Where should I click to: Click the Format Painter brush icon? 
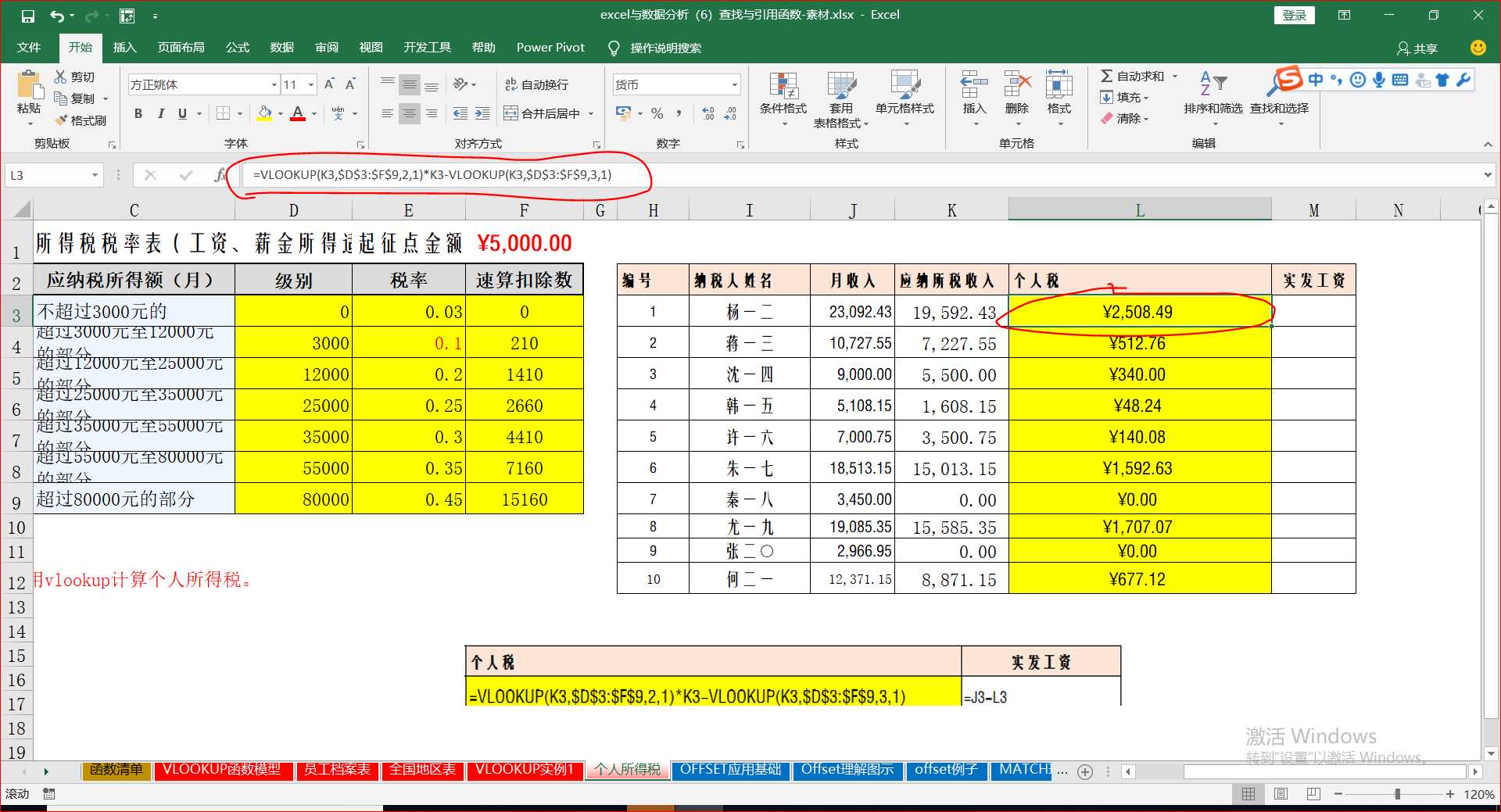point(60,120)
